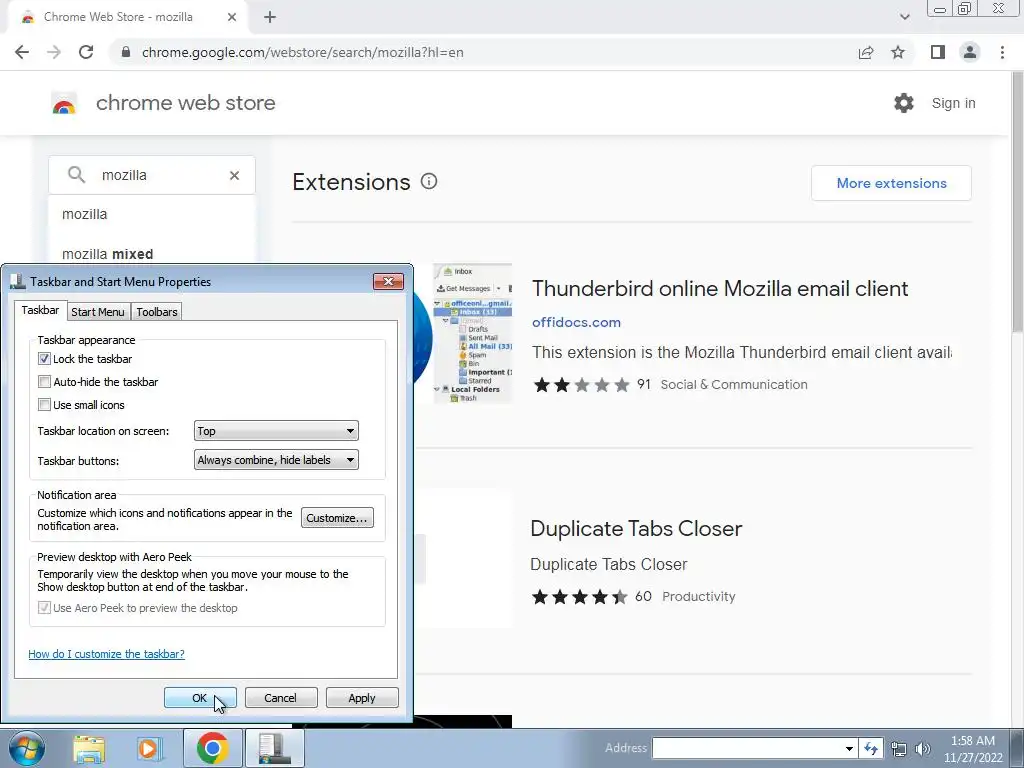
Task: Click the Address toolbar go button
Action: click(871, 748)
